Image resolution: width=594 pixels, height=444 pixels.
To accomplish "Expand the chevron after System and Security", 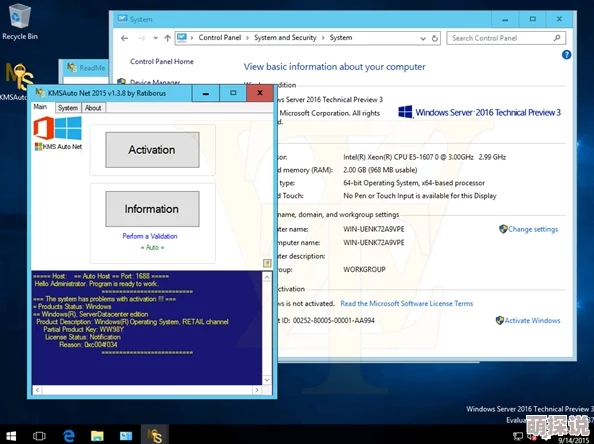I will coord(323,38).
